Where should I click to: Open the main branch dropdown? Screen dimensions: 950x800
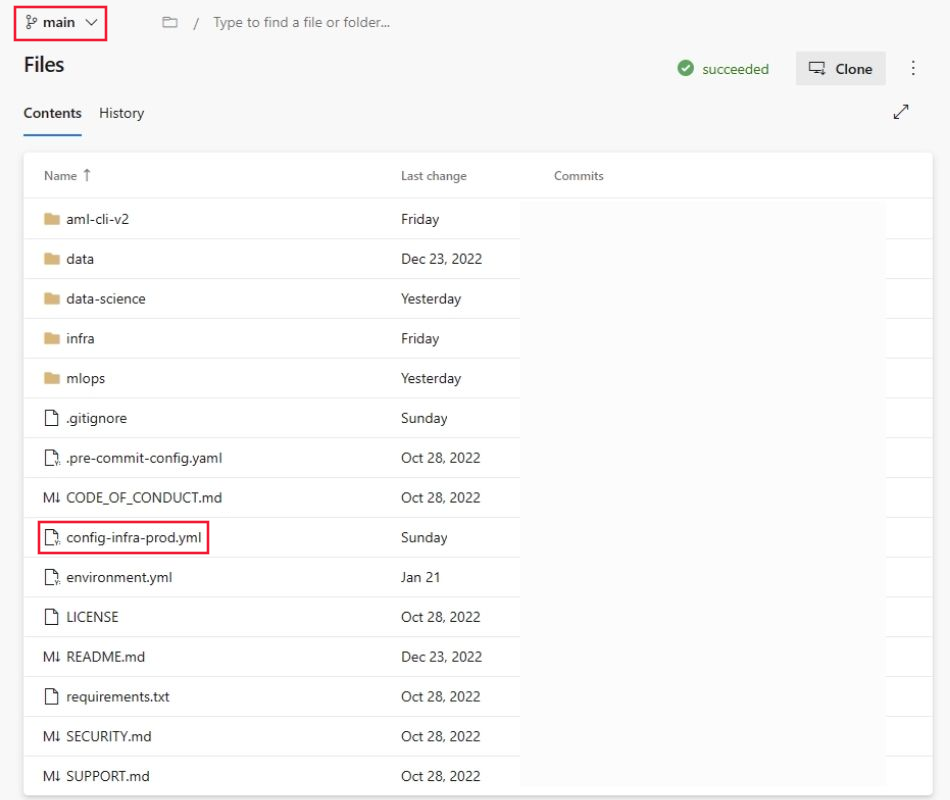pyautogui.click(x=60, y=22)
